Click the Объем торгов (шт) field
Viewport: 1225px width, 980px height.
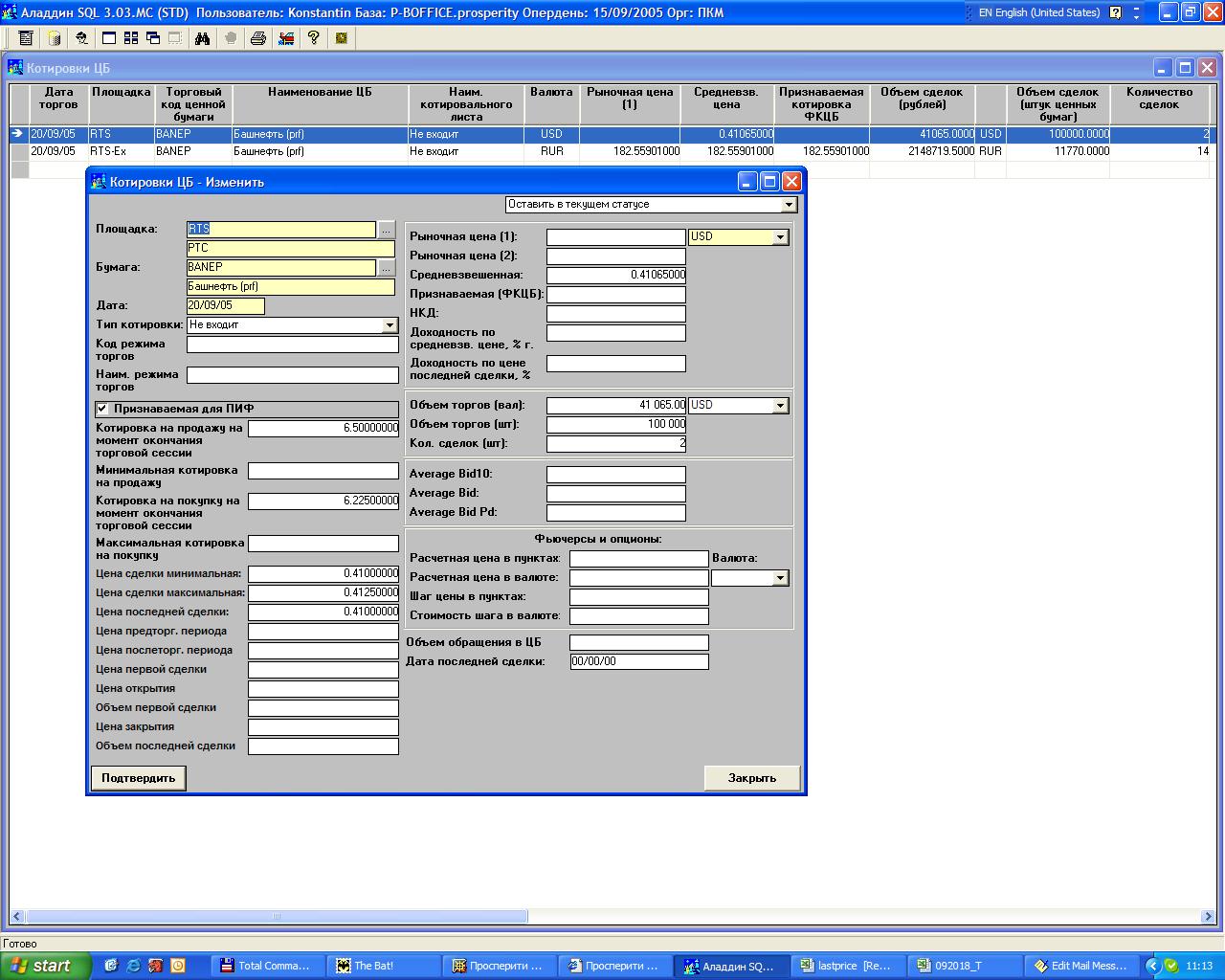coord(616,425)
